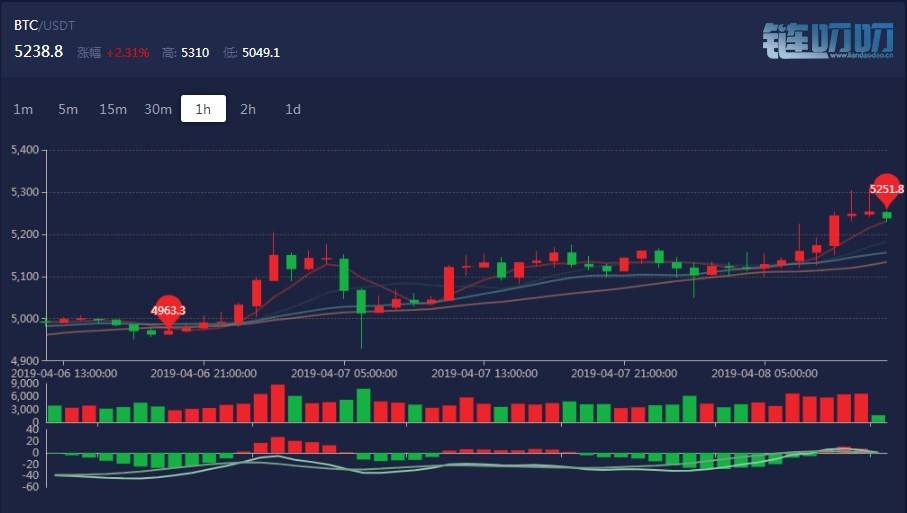Click the 3,000 volume axis label
This screenshot has width=907, height=513.
(25, 409)
